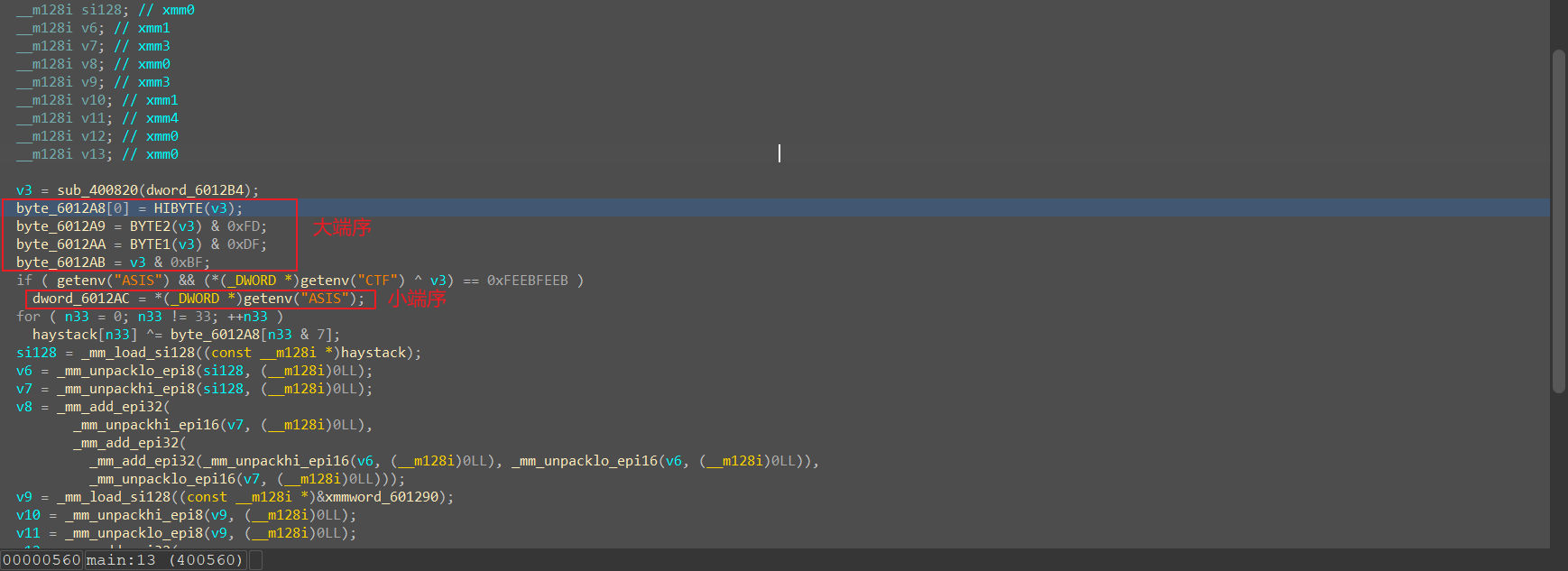
Task: Select v8 on the _mm_add_epi32 assignment line
Action: pyautogui.click(x=24, y=407)
